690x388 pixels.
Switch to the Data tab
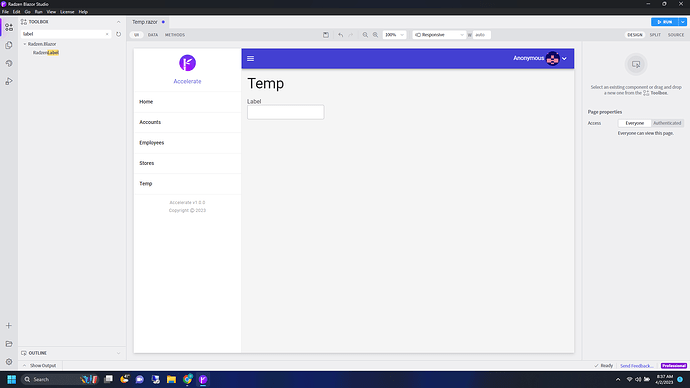(x=153, y=35)
